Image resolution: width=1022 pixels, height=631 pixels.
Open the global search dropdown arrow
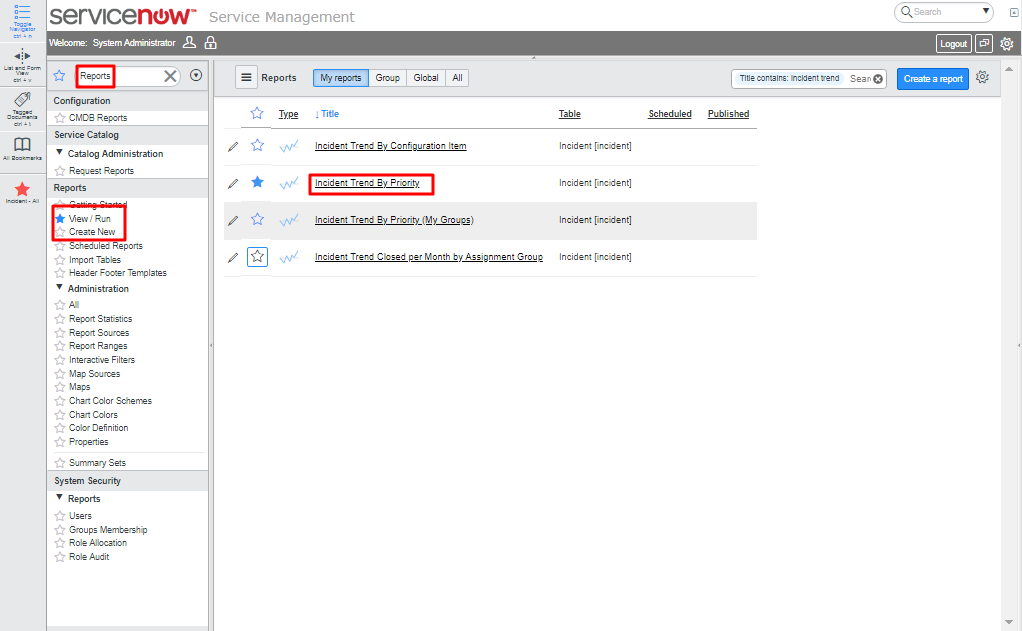coord(987,12)
